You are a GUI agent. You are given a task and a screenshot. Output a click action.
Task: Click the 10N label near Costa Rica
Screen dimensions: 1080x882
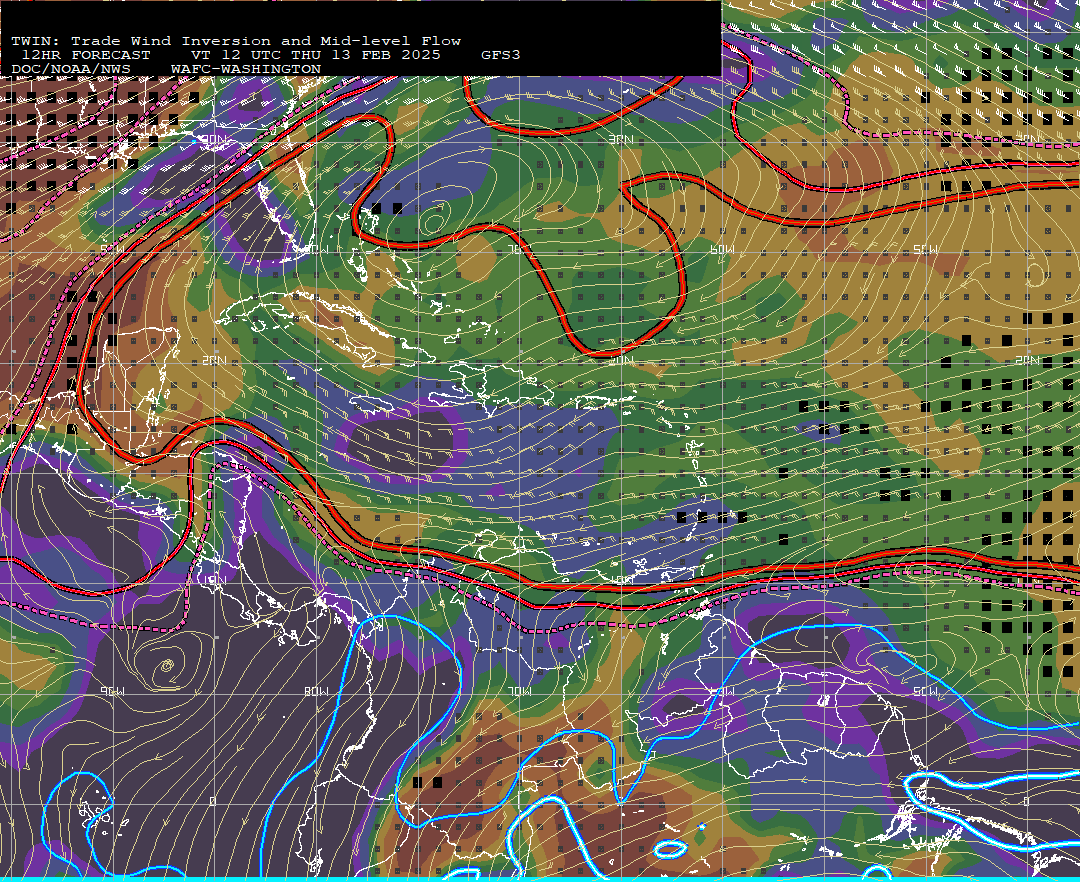pyautogui.click(x=214, y=580)
